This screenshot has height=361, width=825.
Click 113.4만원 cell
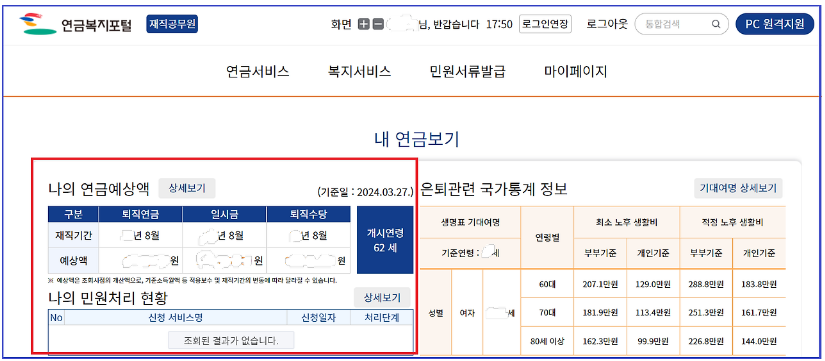pos(653,312)
